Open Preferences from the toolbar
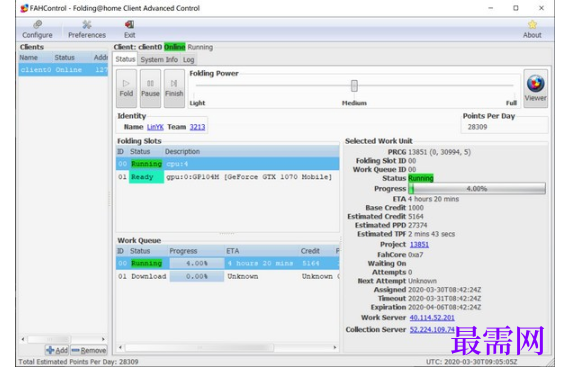The width and height of the screenshot is (563, 372). (x=87, y=29)
